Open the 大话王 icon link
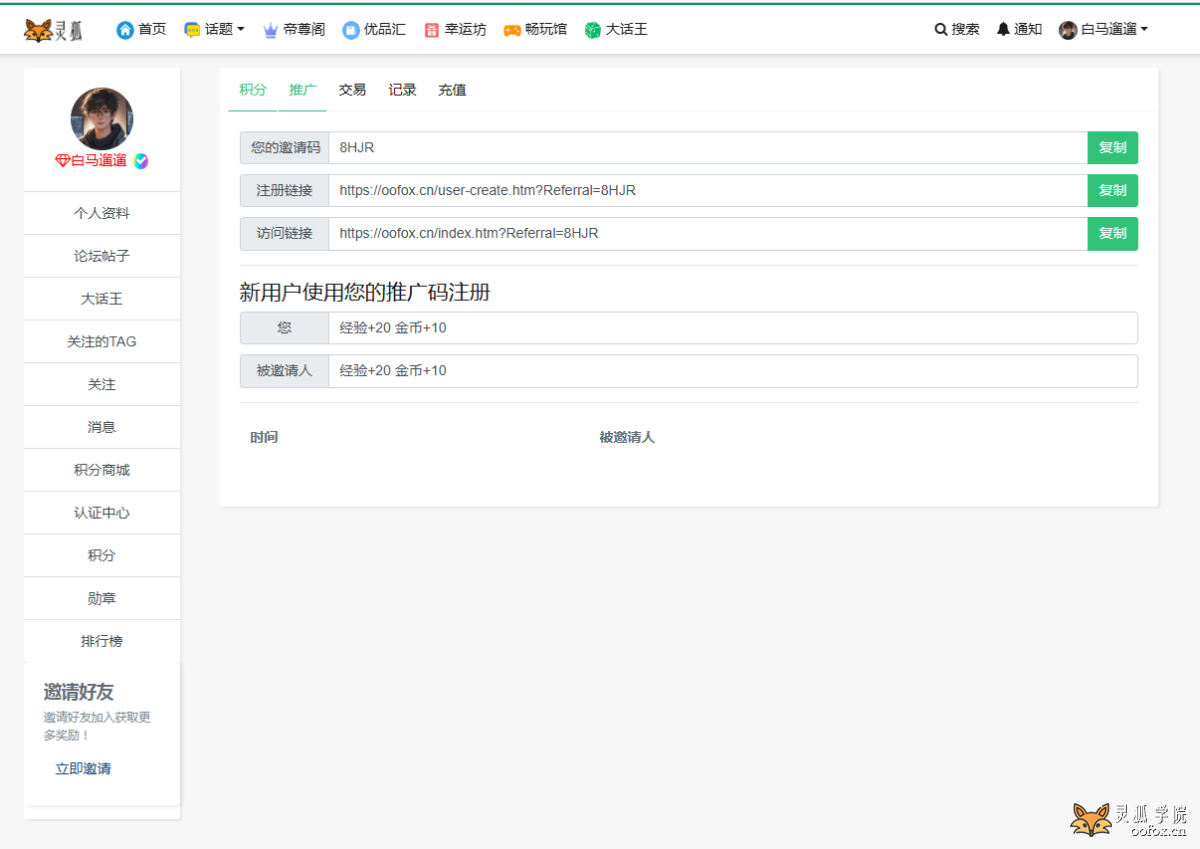This screenshot has height=849, width=1200. [593, 30]
